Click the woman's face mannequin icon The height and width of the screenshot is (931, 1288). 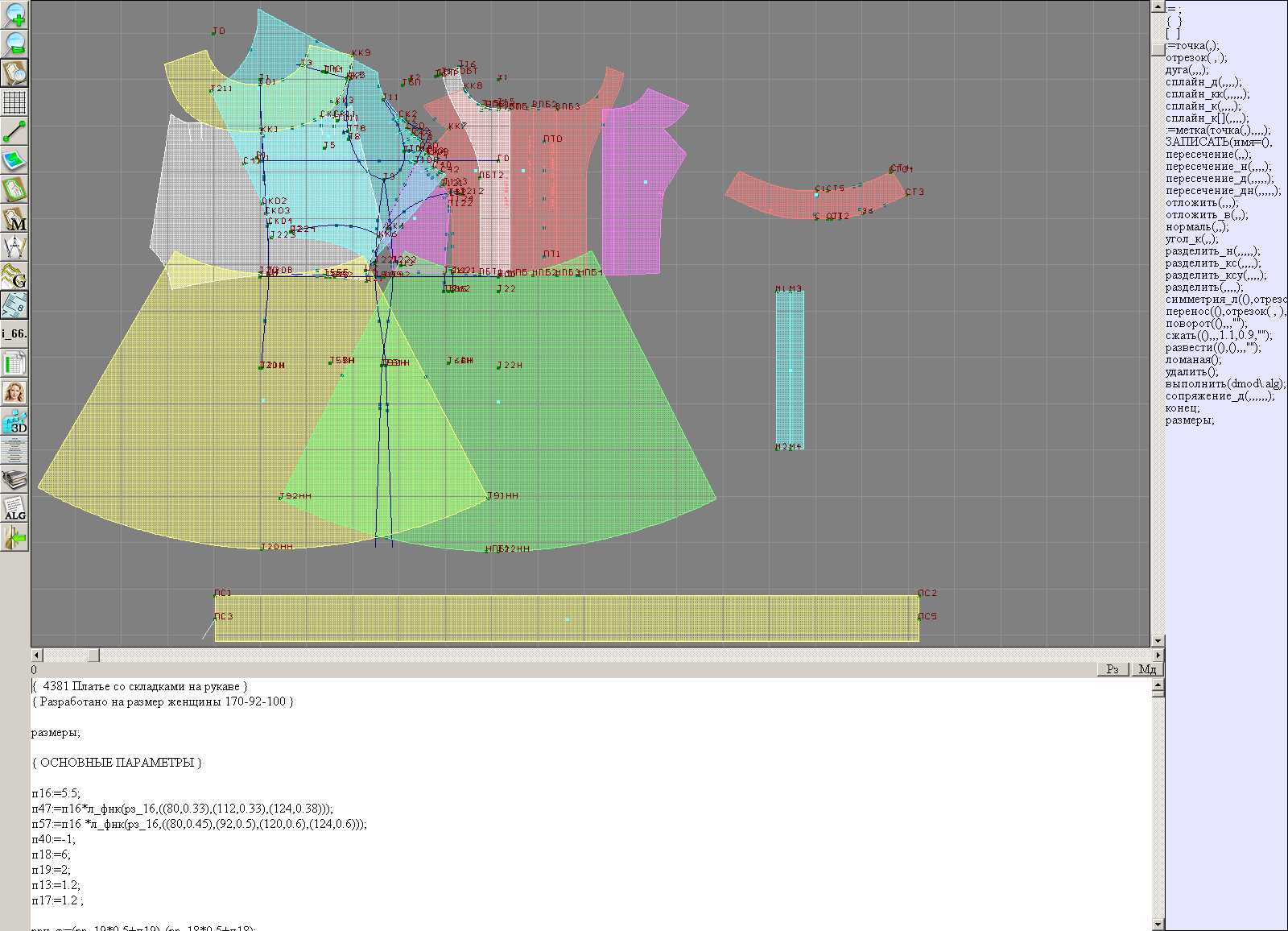click(x=14, y=392)
